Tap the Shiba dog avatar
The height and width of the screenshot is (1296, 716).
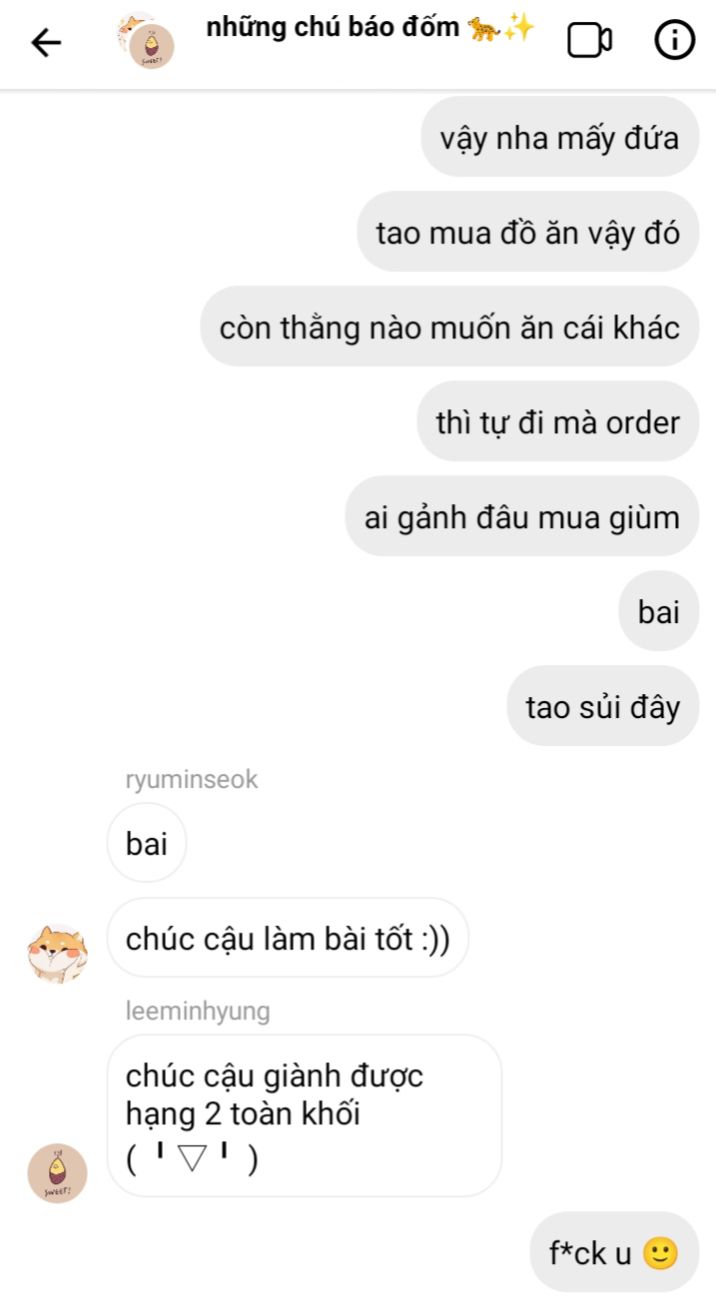(57, 953)
